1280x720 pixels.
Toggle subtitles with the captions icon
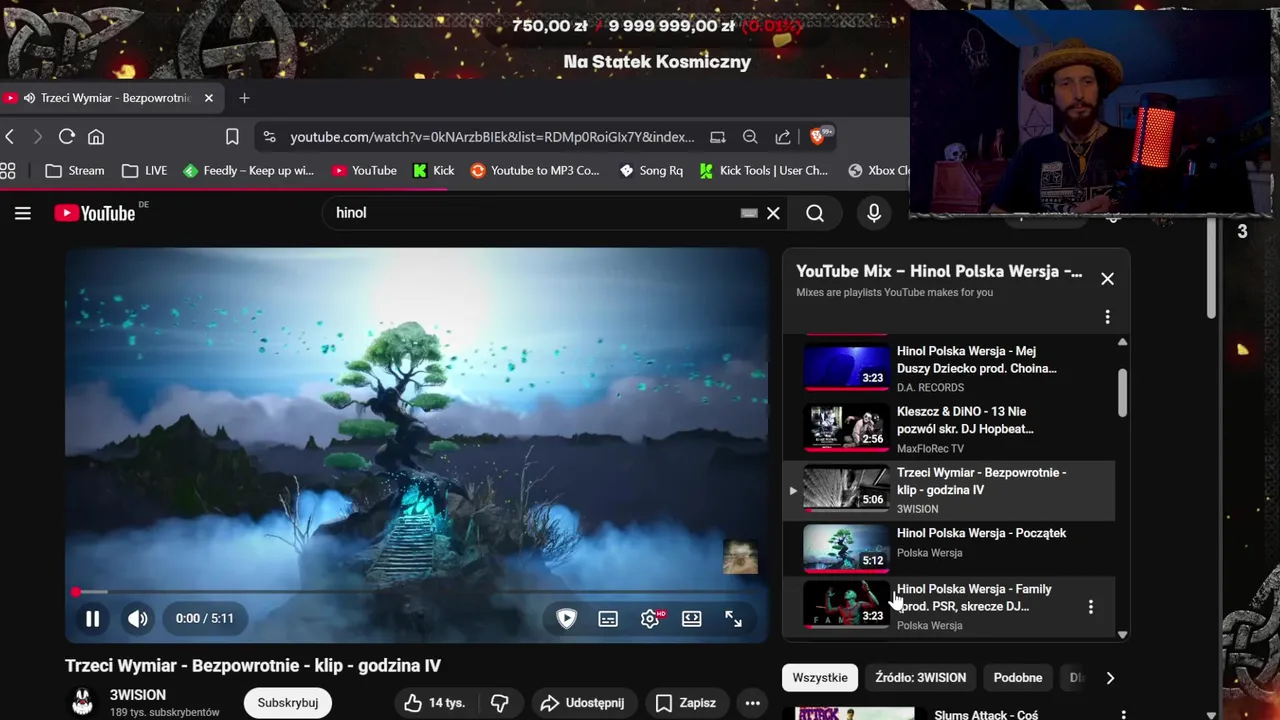608,619
